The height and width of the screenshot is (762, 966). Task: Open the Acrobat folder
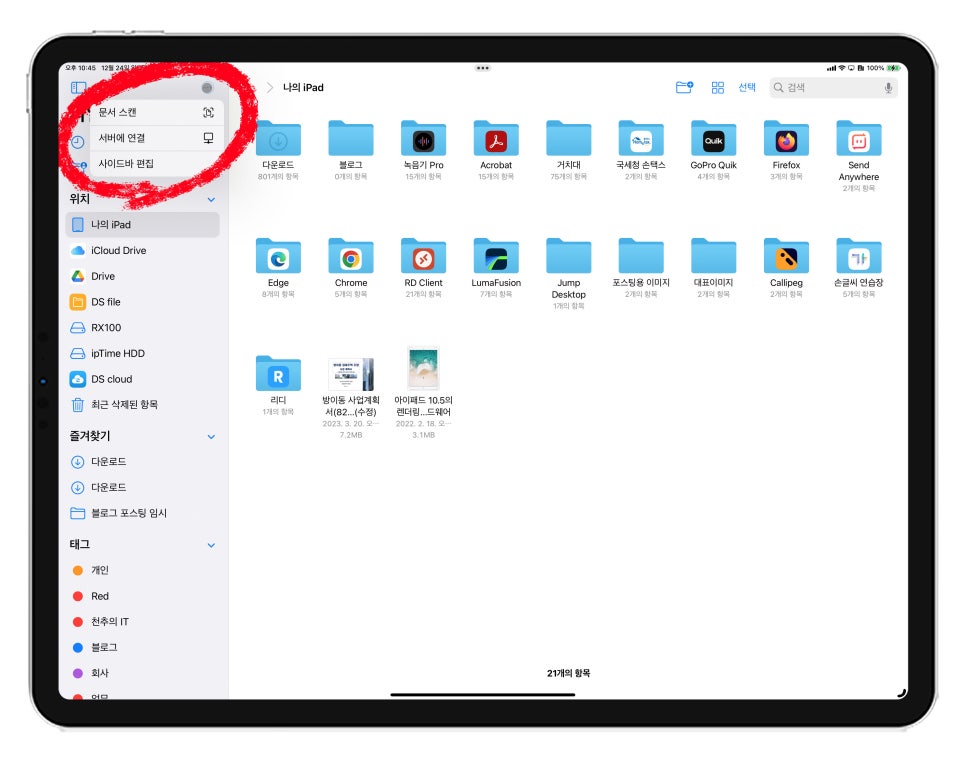pos(496,139)
